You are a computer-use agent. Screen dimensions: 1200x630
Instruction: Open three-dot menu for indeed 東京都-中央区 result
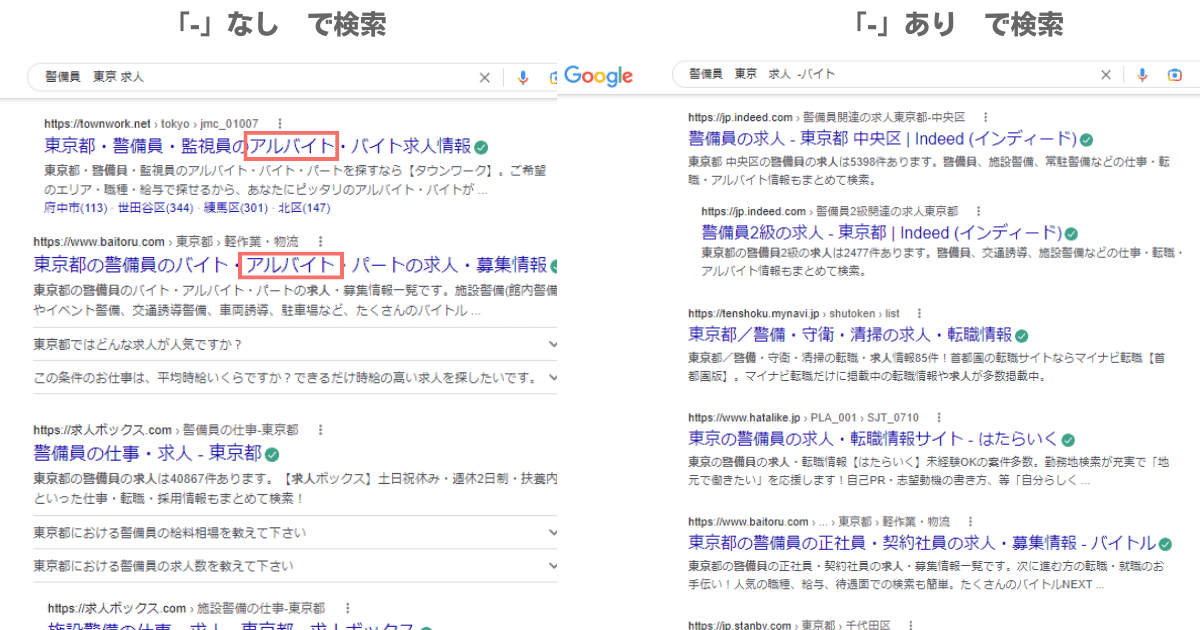(985, 117)
